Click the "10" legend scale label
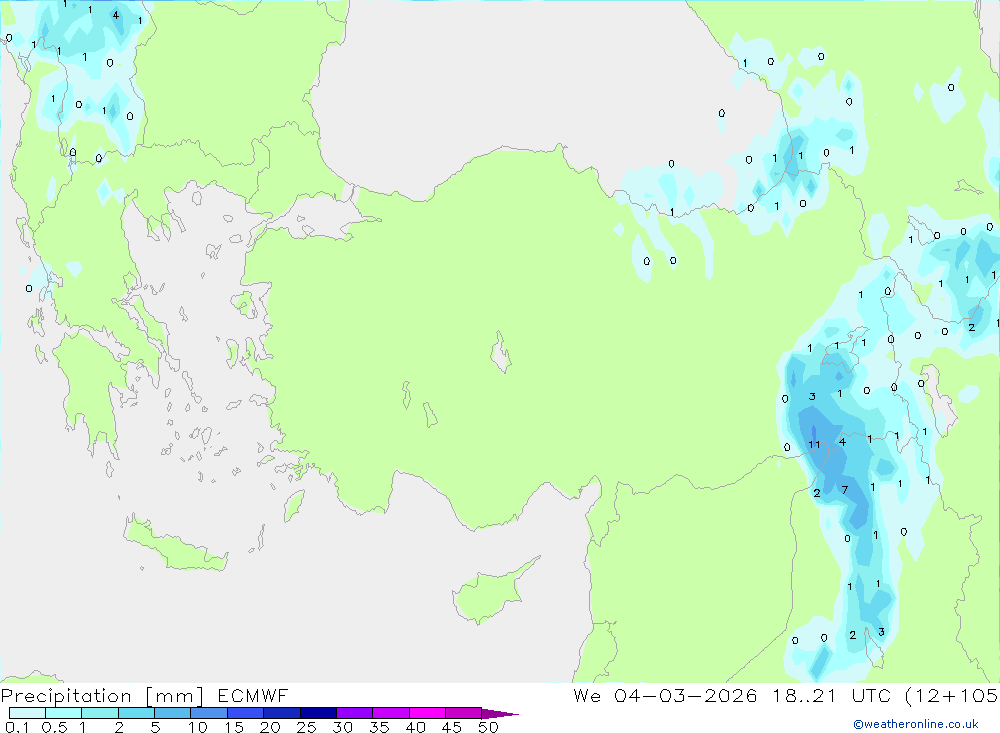Image resolution: width=1000 pixels, height=733 pixels. (x=198, y=727)
